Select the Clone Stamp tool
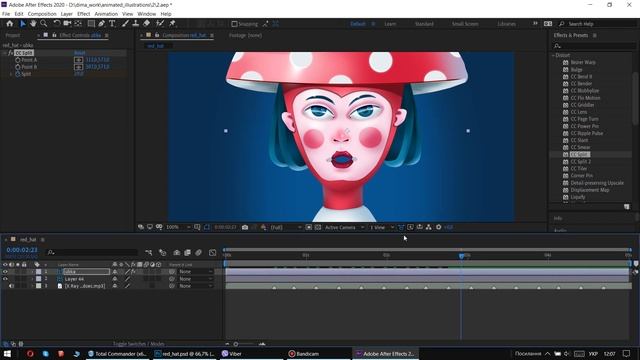Viewport: 640px width, 360px height. [x=136, y=24]
